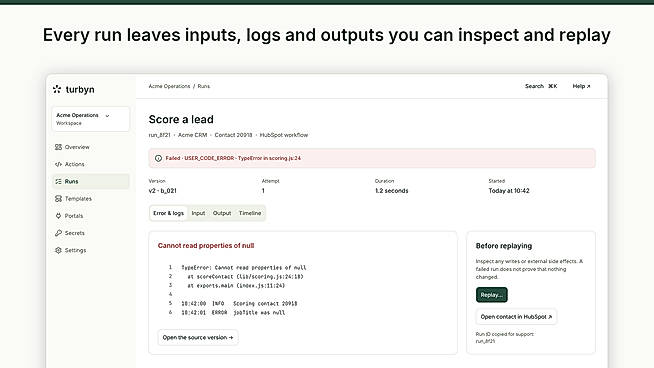Click the Replay button
This screenshot has width=654, height=368.
(492, 295)
